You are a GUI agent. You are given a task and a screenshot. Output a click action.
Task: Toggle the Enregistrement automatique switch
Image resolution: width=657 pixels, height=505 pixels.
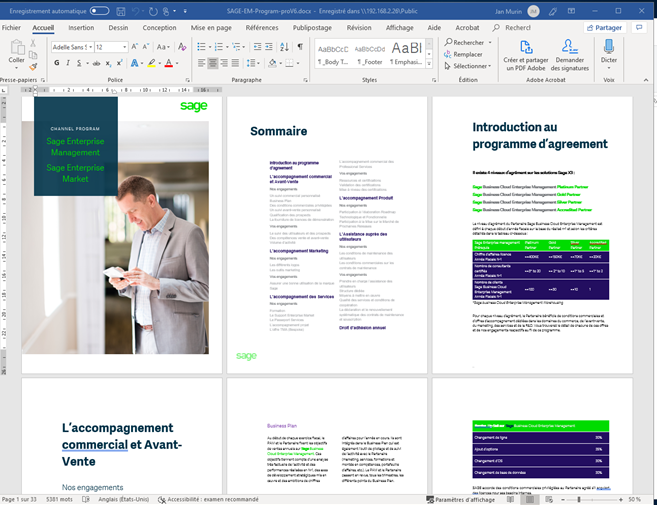[x=99, y=11]
